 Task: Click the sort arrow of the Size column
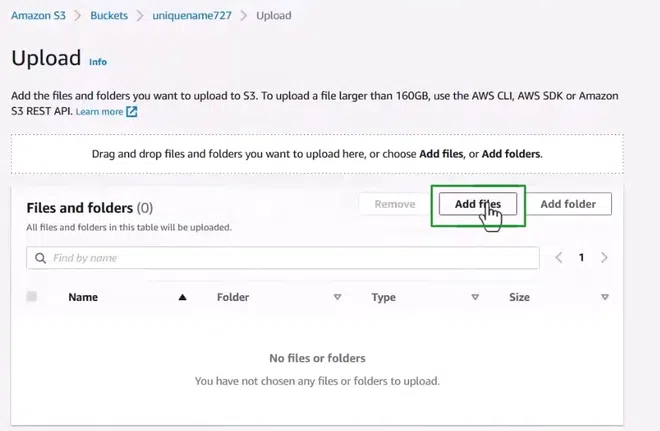pyautogui.click(x=605, y=297)
